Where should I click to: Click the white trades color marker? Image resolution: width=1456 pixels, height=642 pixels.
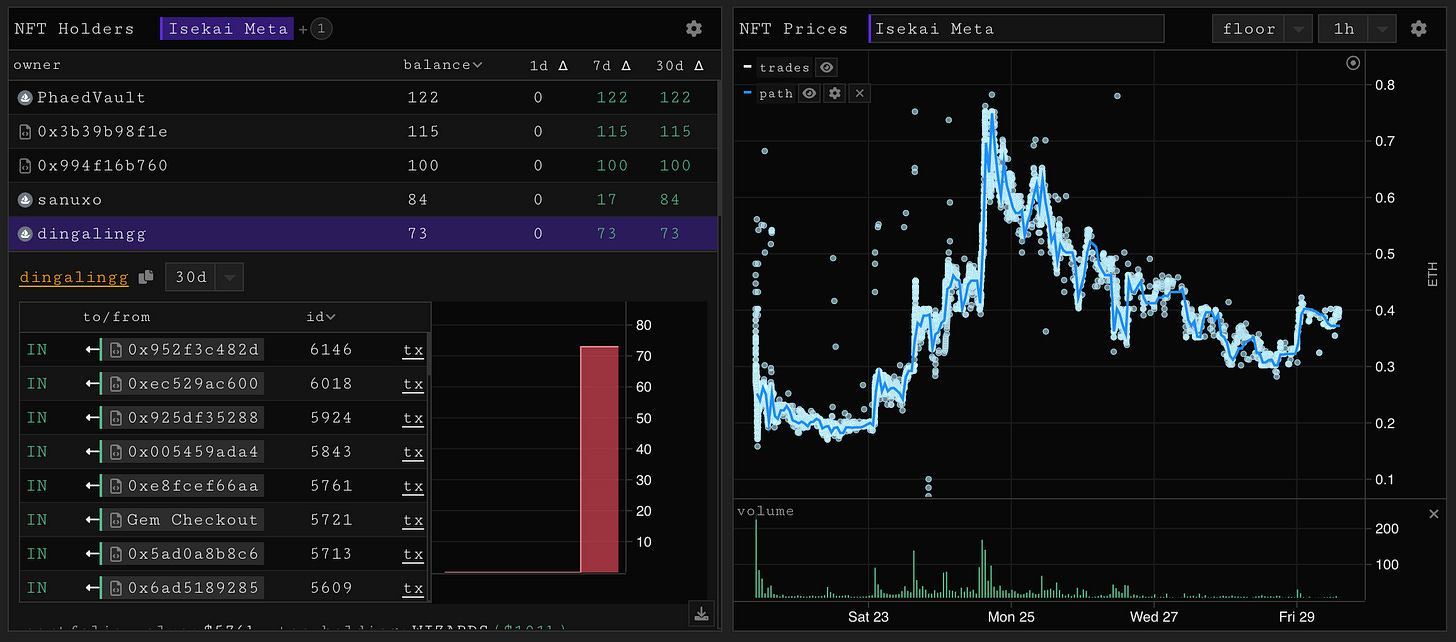point(748,67)
